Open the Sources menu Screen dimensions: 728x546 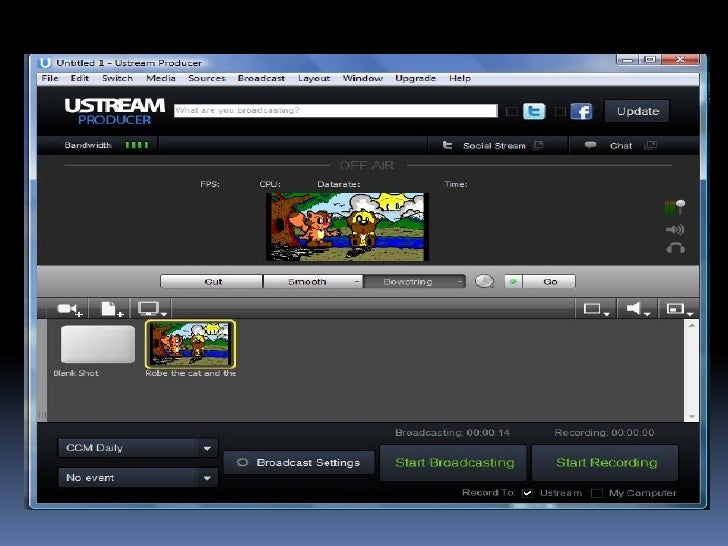coord(207,78)
